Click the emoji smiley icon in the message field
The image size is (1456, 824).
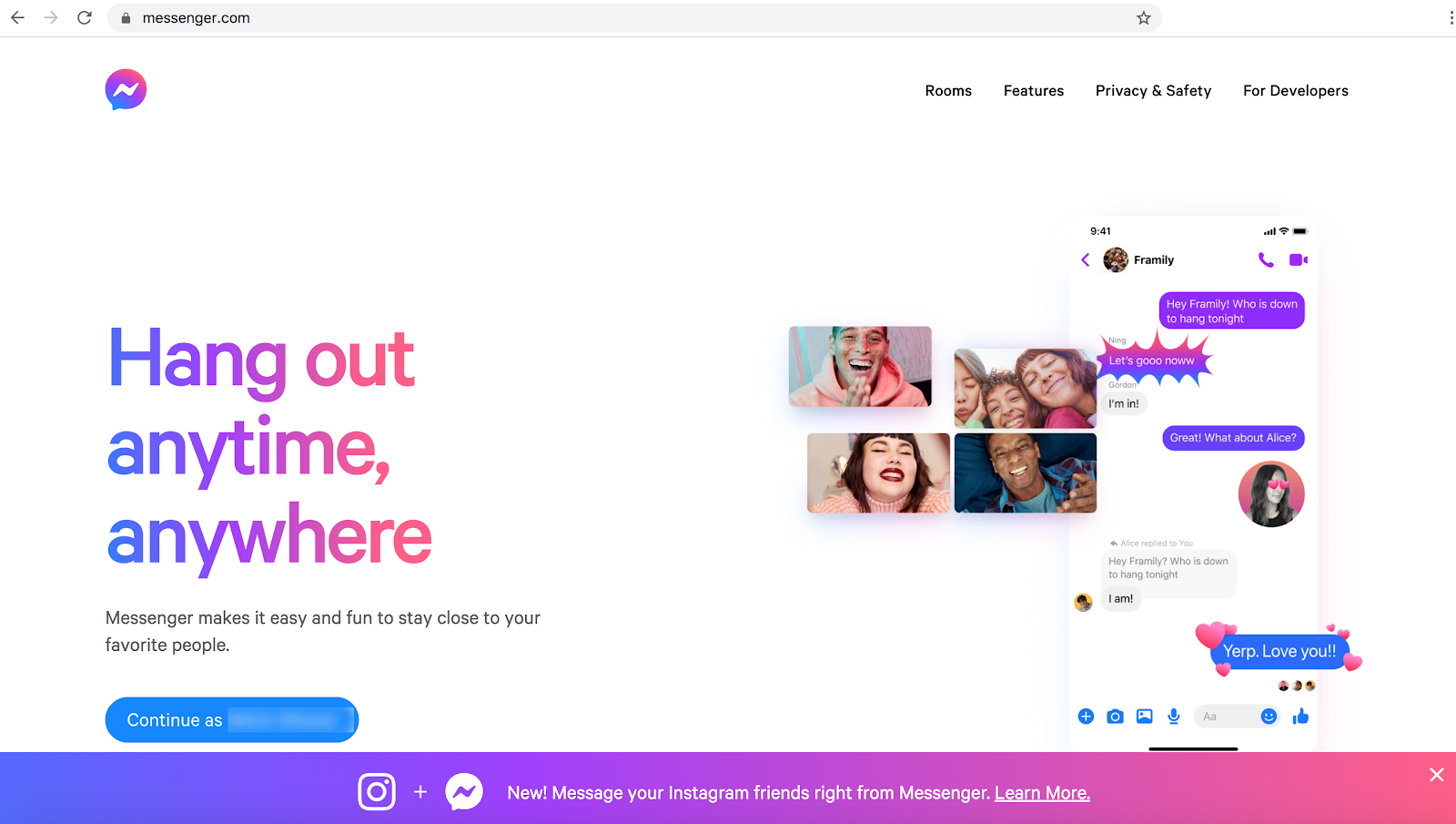[1269, 717]
